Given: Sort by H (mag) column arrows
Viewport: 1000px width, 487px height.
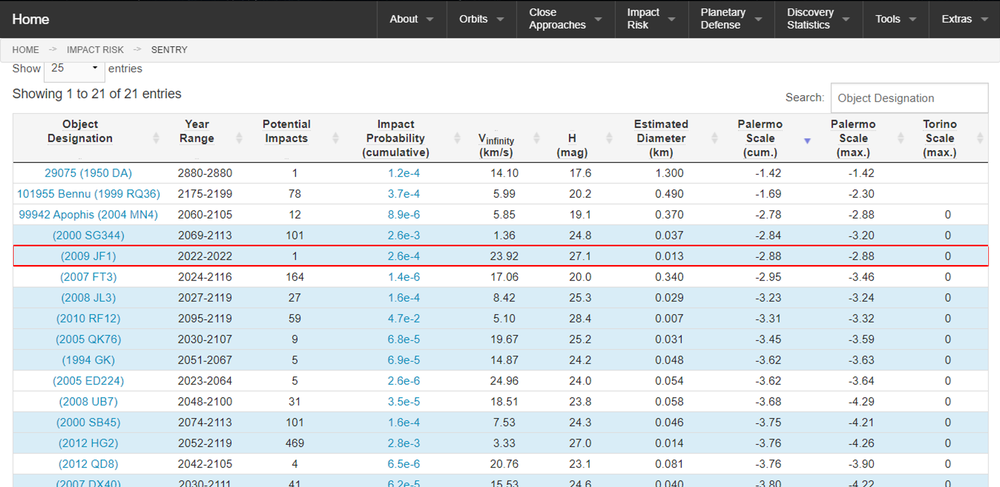Looking at the screenshot, I should point(610,138).
